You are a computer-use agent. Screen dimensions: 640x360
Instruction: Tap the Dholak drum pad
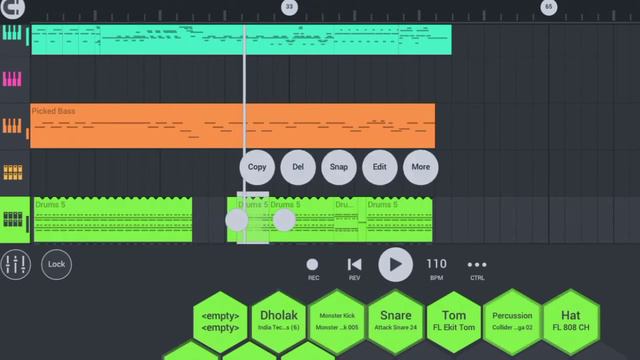click(279, 322)
